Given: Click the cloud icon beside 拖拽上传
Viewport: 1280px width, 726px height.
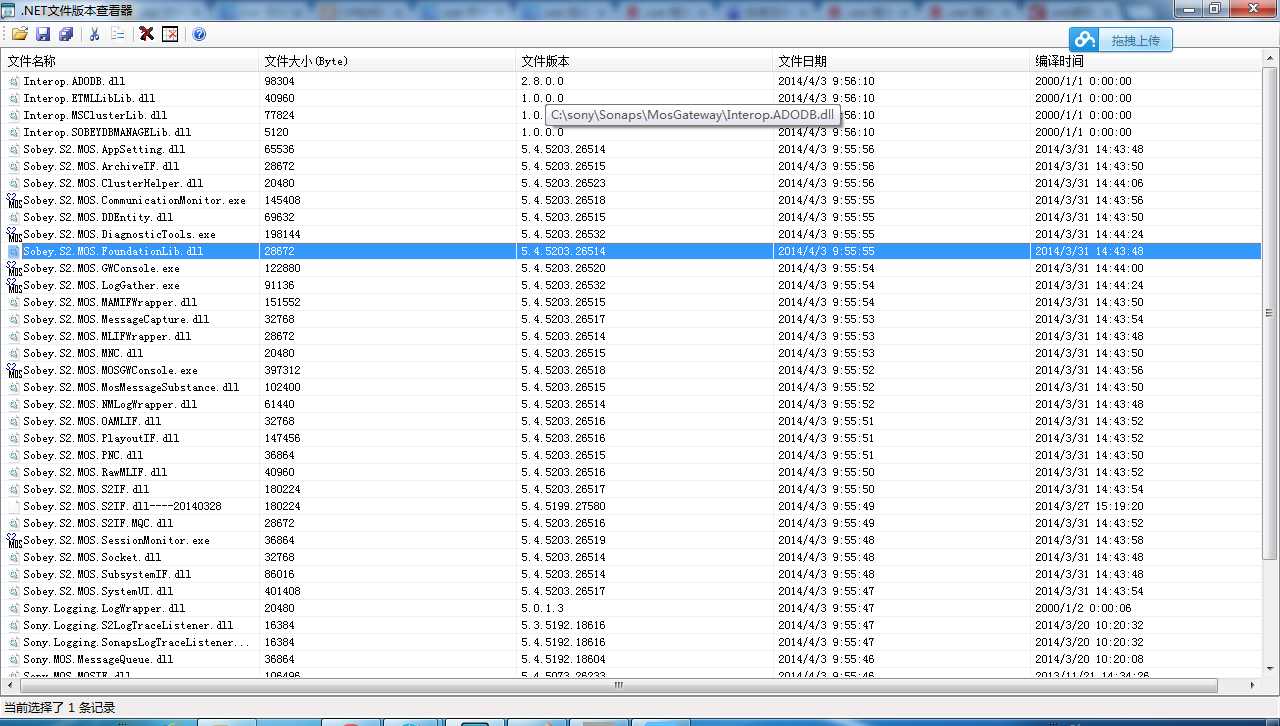Looking at the screenshot, I should tap(1085, 40).
